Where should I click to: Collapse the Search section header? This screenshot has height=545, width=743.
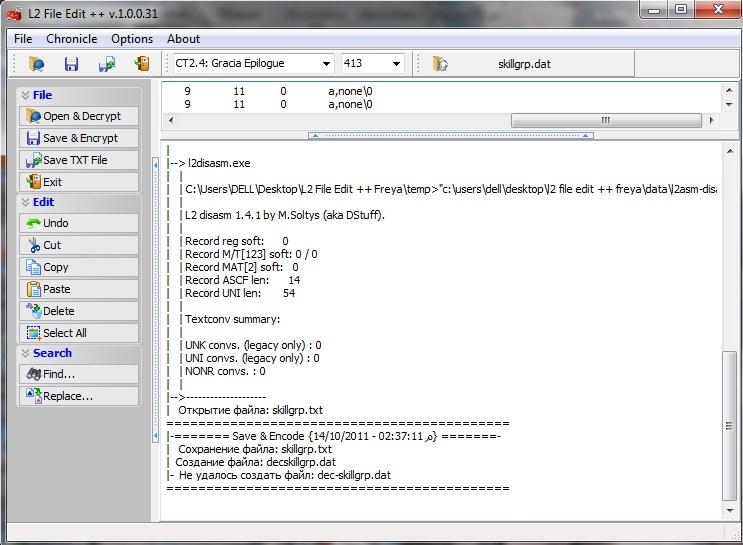pyautogui.click(x=78, y=353)
